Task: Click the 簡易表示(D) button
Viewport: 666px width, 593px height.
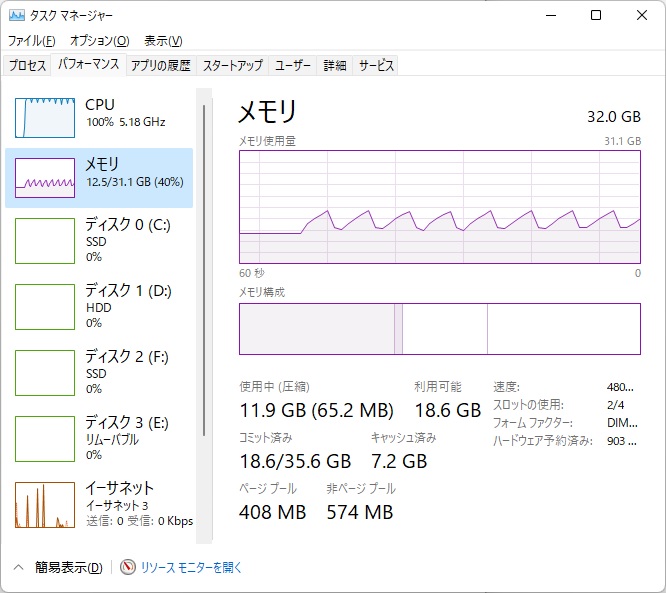Action: (68, 567)
